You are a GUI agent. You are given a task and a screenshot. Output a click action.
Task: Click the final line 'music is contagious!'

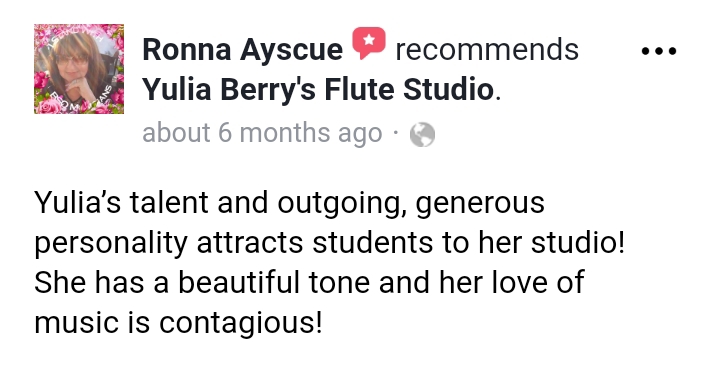pyautogui.click(x=178, y=322)
